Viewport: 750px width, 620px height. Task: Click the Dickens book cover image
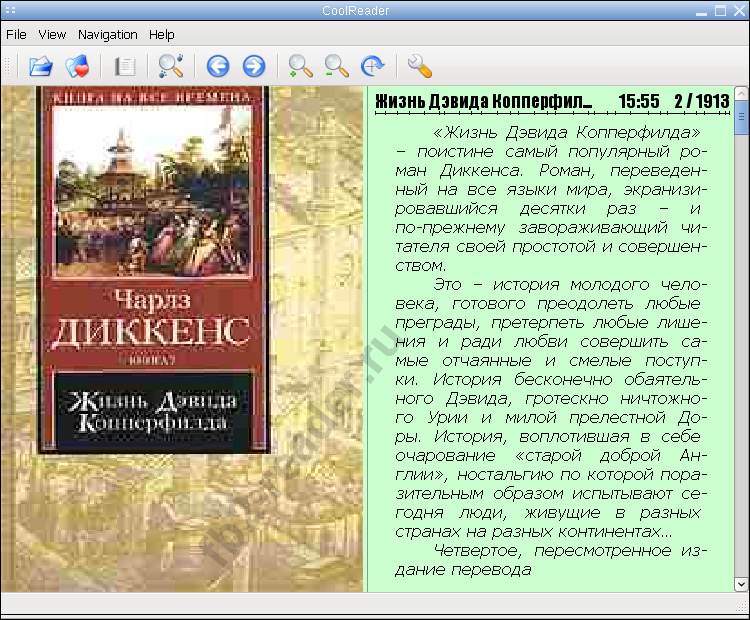(x=153, y=269)
